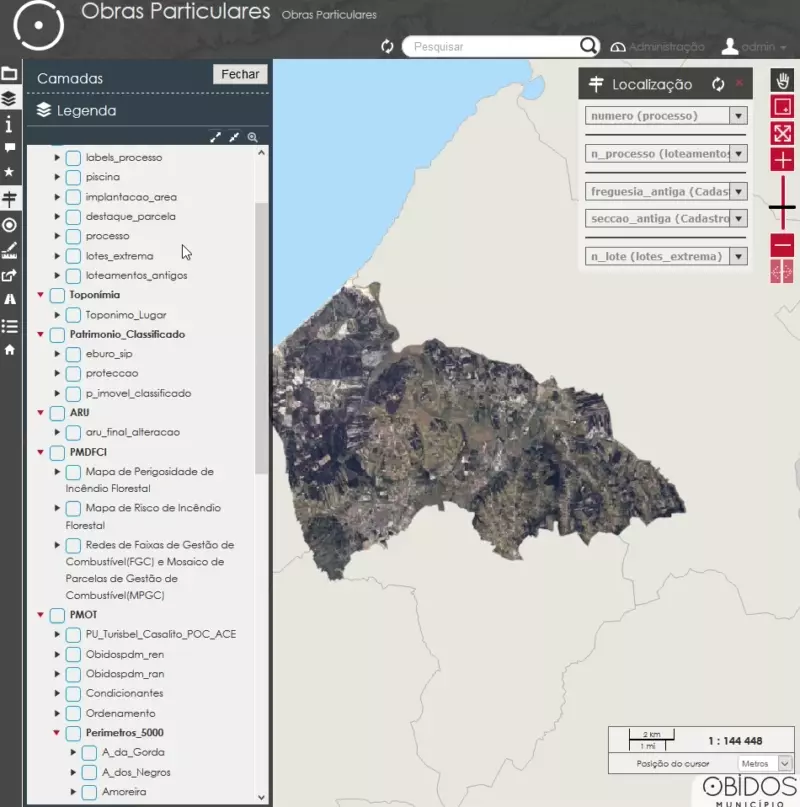Zoom to full map extent

(782, 133)
